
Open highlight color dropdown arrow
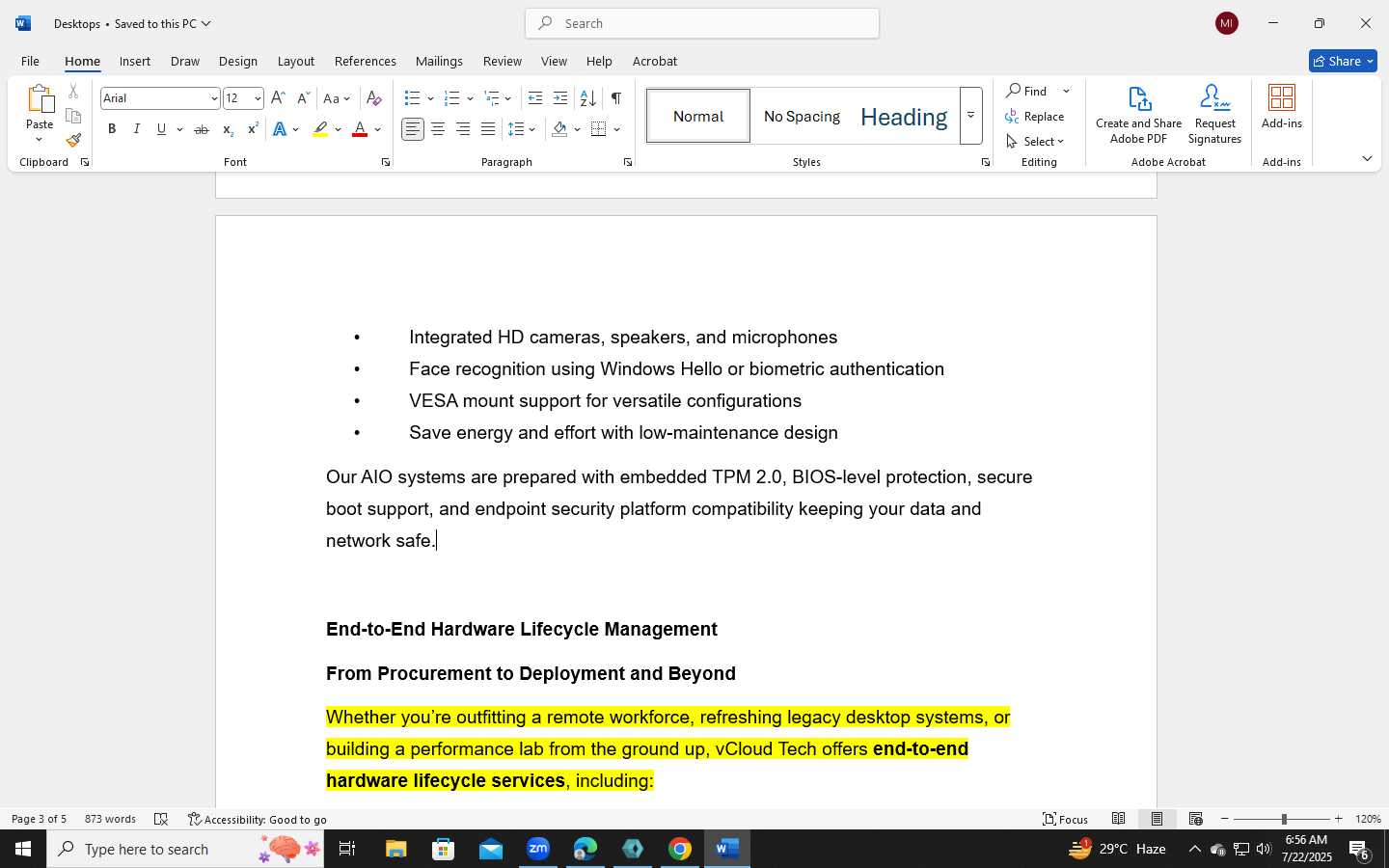(x=338, y=129)
